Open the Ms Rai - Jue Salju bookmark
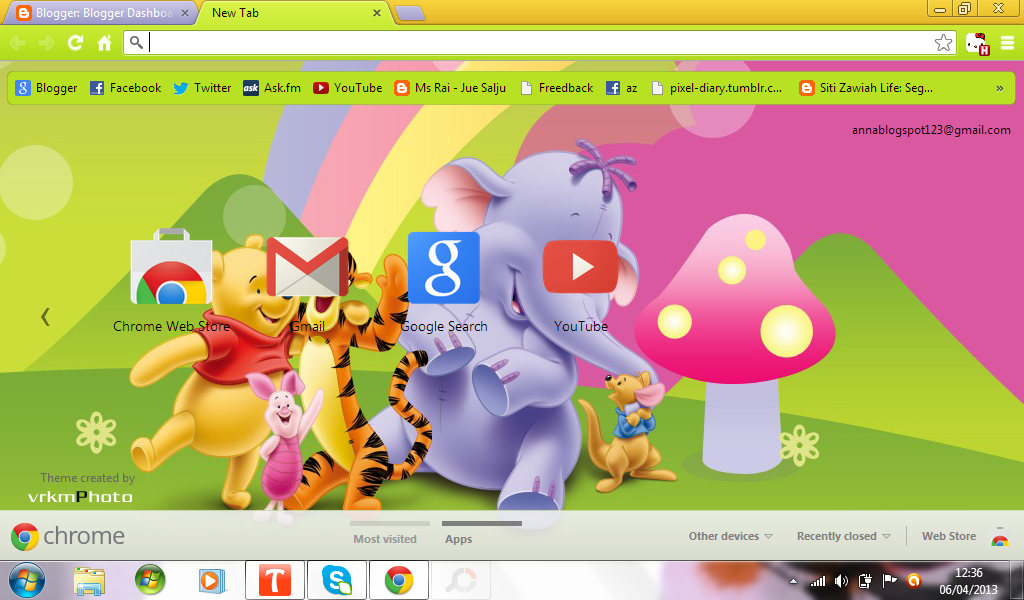This screenshot has width=1024, height=600. (450, 88)
